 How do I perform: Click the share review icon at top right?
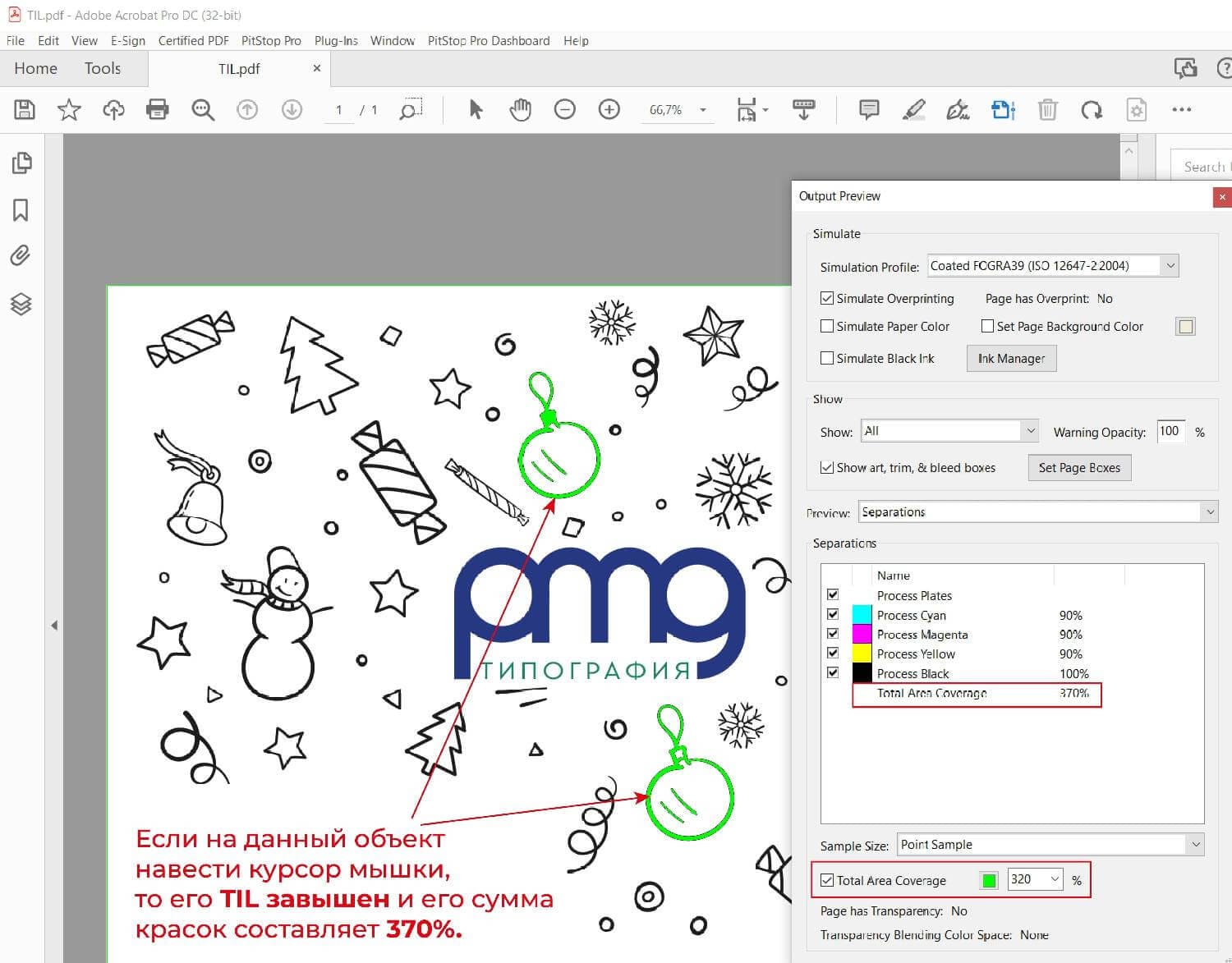click(1185, 68)
